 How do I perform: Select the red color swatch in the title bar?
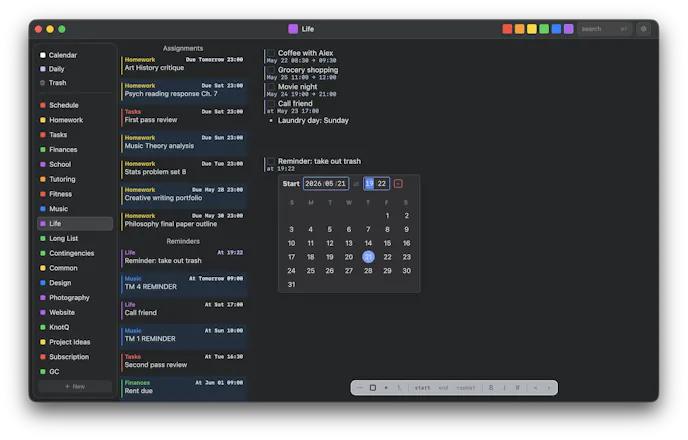(507, 29)
